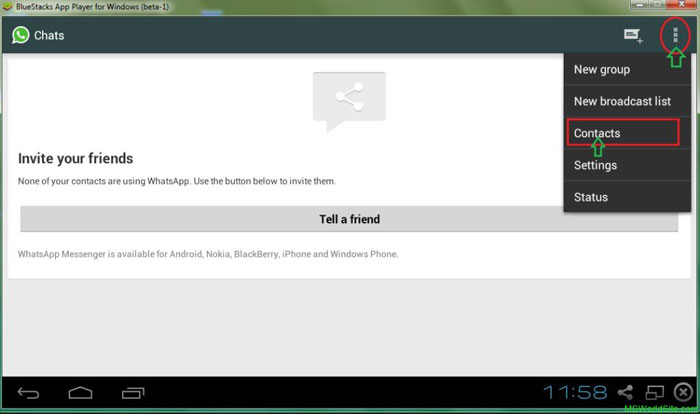Click the BlueStacks App Player window title

(x=92, y=7)
